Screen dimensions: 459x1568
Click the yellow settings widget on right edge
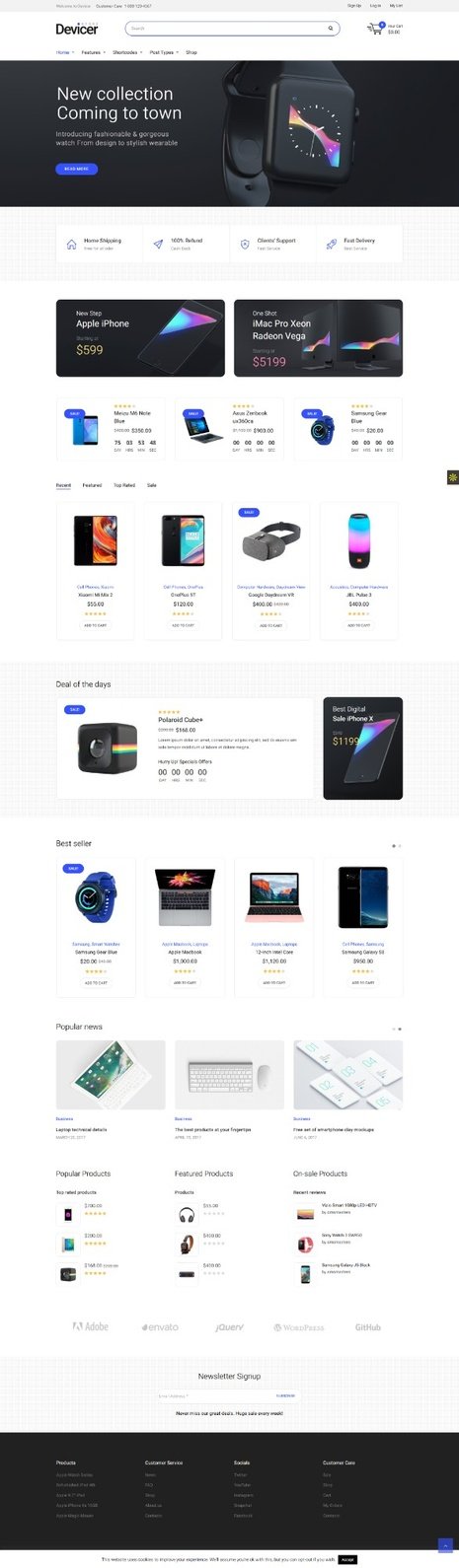point(453,477)
